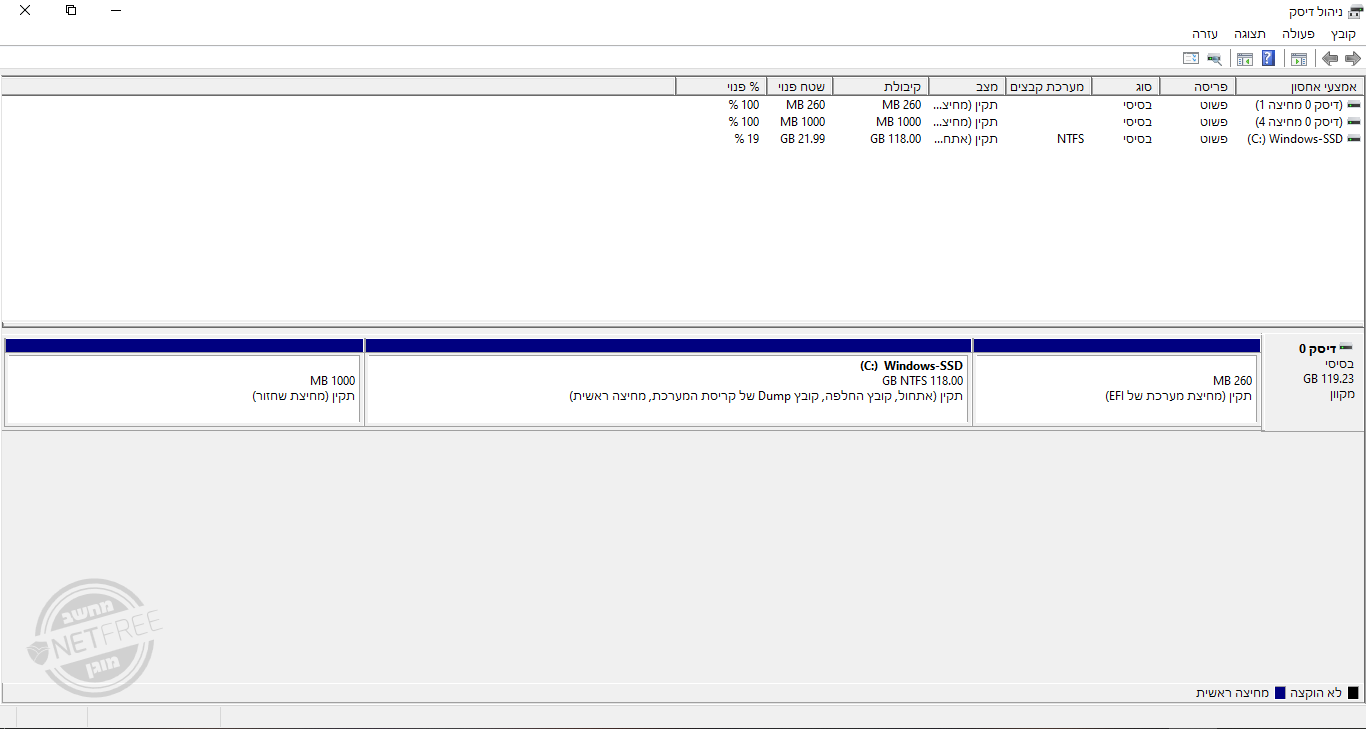Click the blue מחיצה ראשית legend swatch
The width and height of the screenshot is (1366, 729).
[x=1279, y=693]
